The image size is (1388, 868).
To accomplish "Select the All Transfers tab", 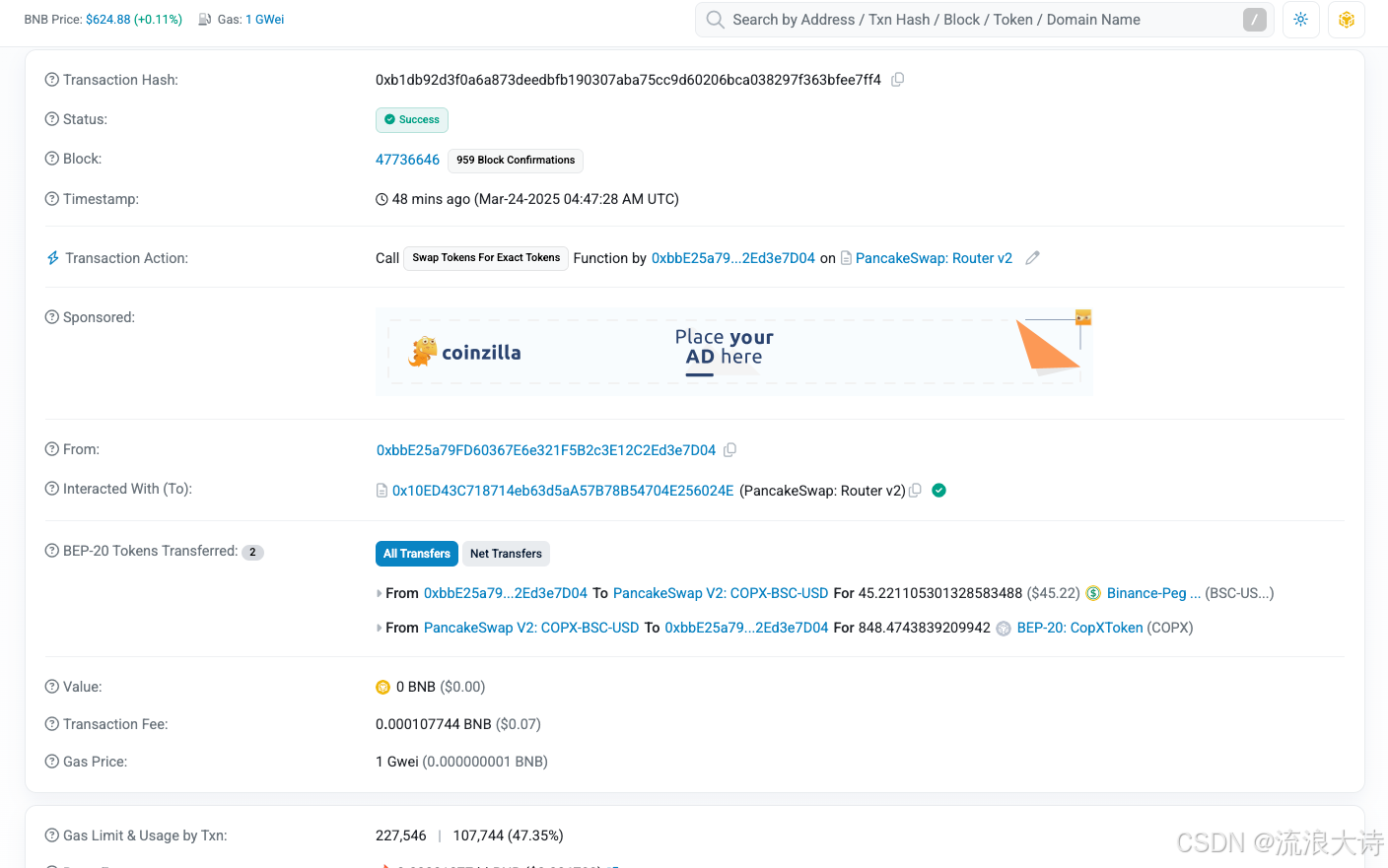I will pos(417,554).
